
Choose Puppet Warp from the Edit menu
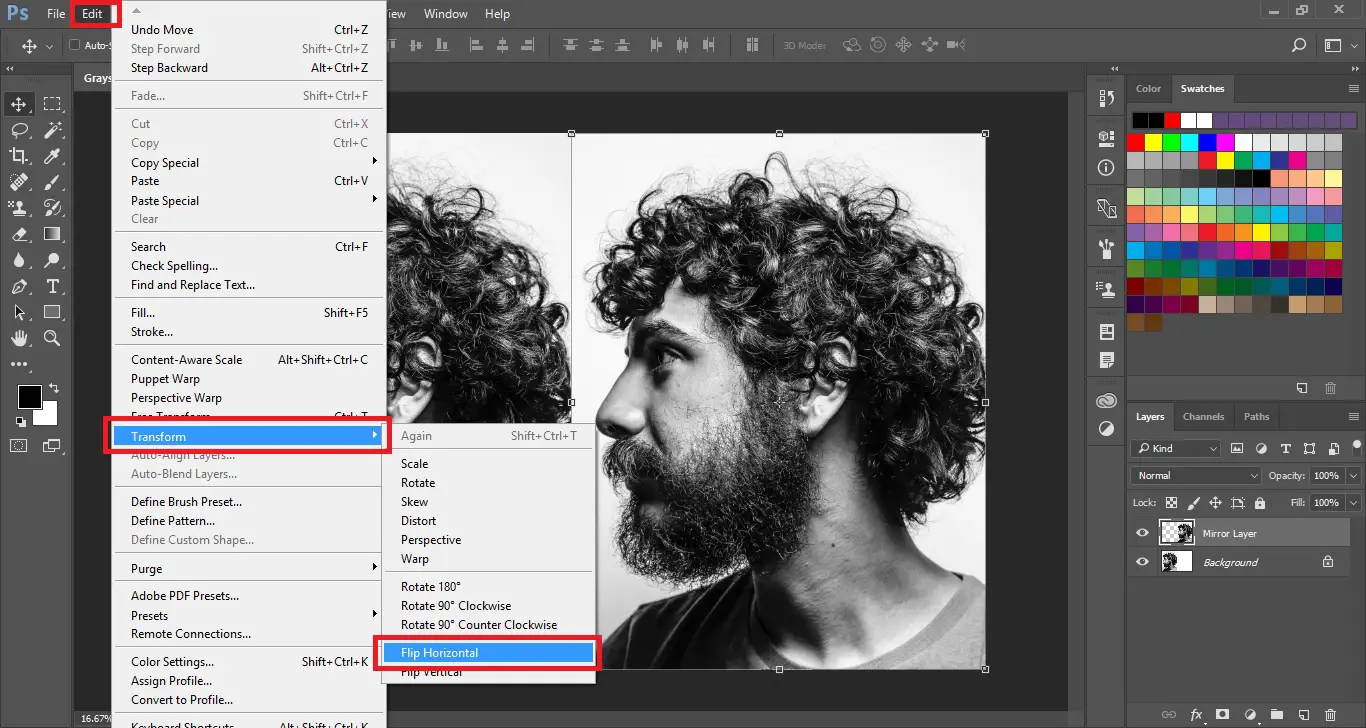pyautogui.click(x=249, y=379)
